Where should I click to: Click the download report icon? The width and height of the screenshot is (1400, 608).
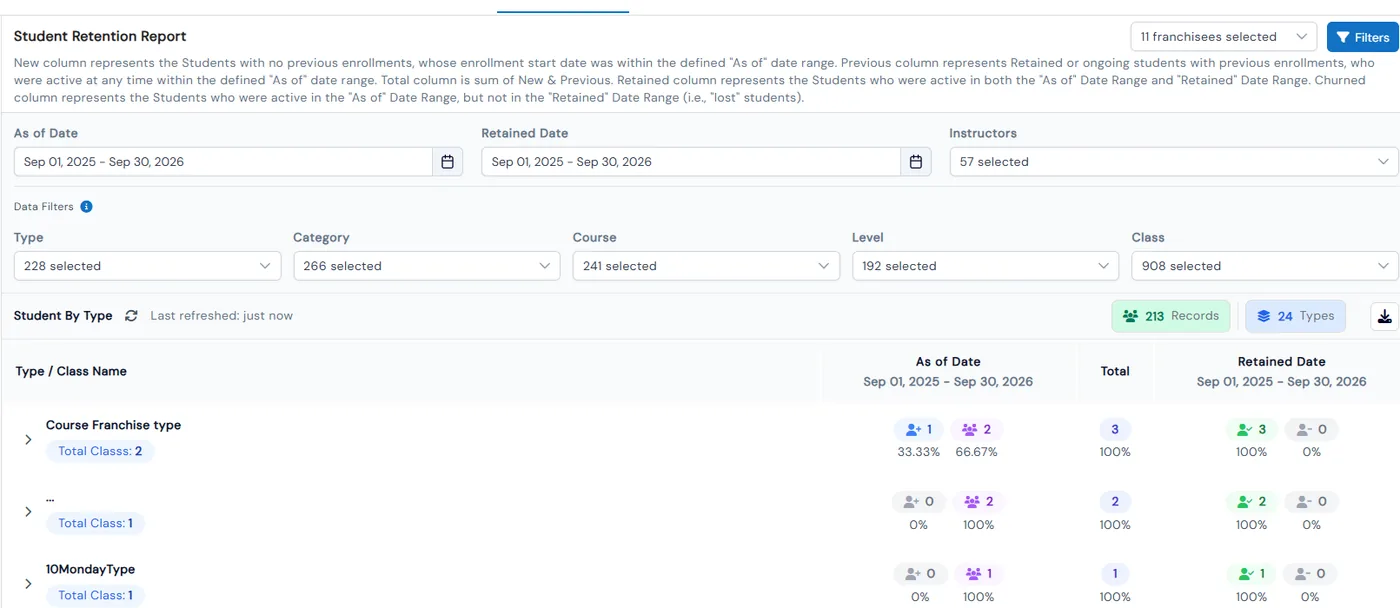(x=1384, y=316)
